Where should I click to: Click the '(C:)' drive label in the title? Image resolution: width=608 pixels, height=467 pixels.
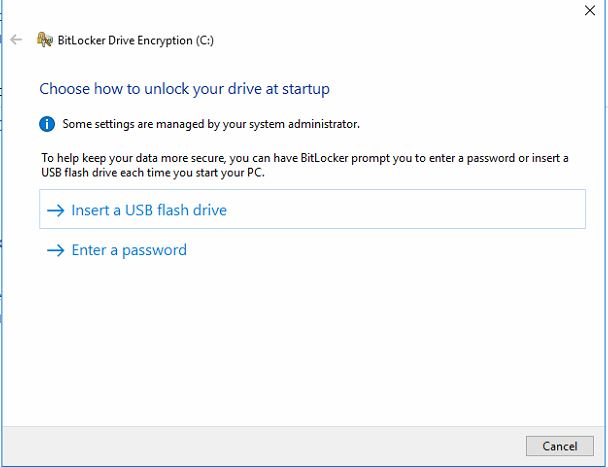pos(203,40)
